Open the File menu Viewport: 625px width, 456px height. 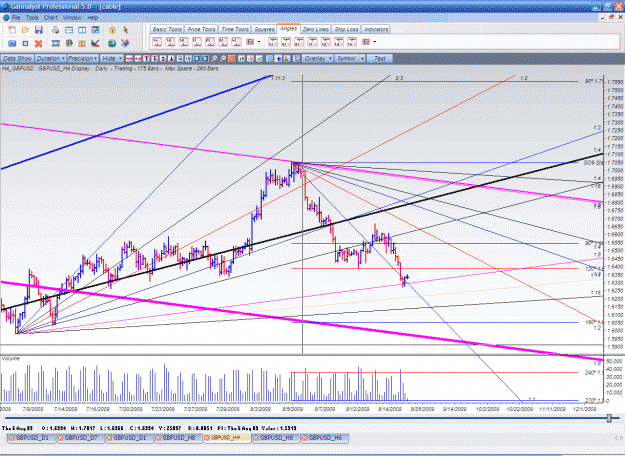(x=16, y=18)
